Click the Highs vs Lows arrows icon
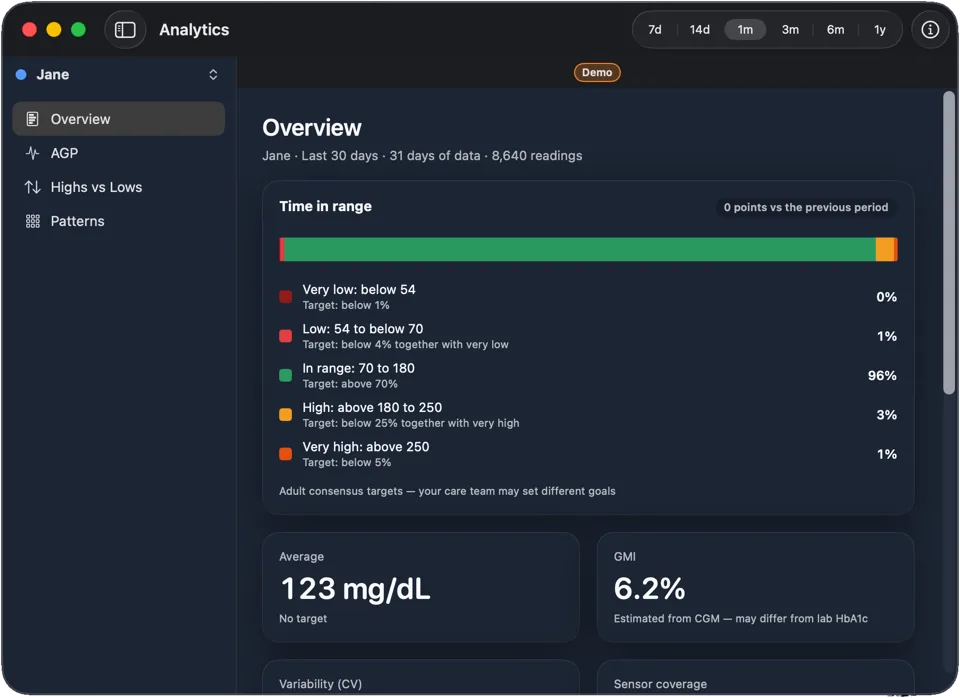Image resolution: width=960 pixels, height=698 pixels. point(32,187)
